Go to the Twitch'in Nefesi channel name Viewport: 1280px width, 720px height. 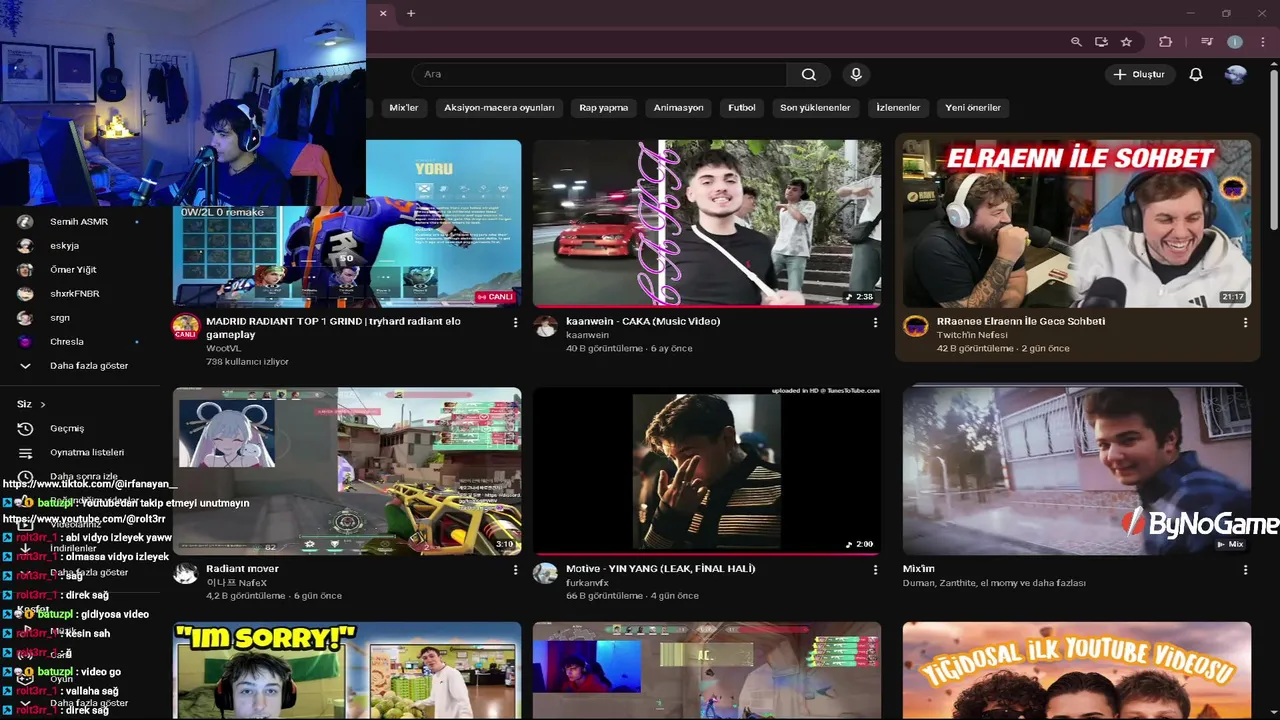[x=971, y=335]
